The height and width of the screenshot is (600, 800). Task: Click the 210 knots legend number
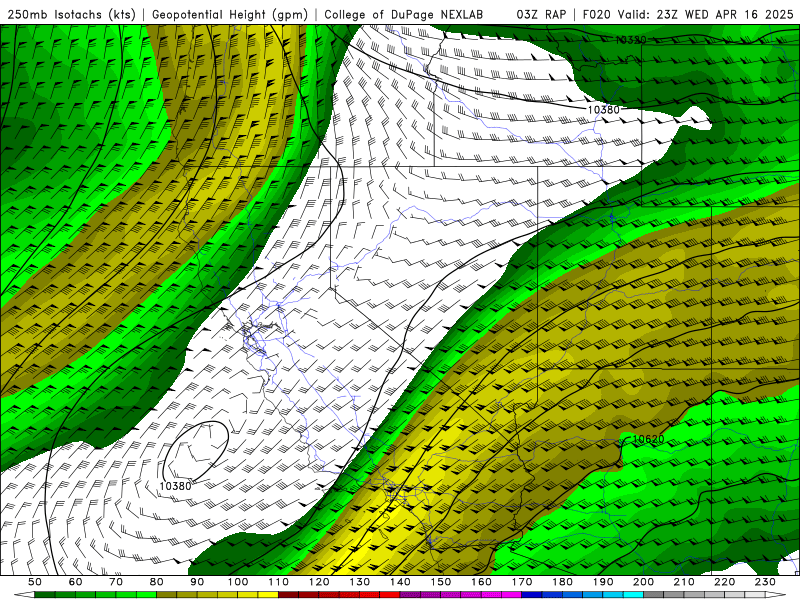click(684, 582)
